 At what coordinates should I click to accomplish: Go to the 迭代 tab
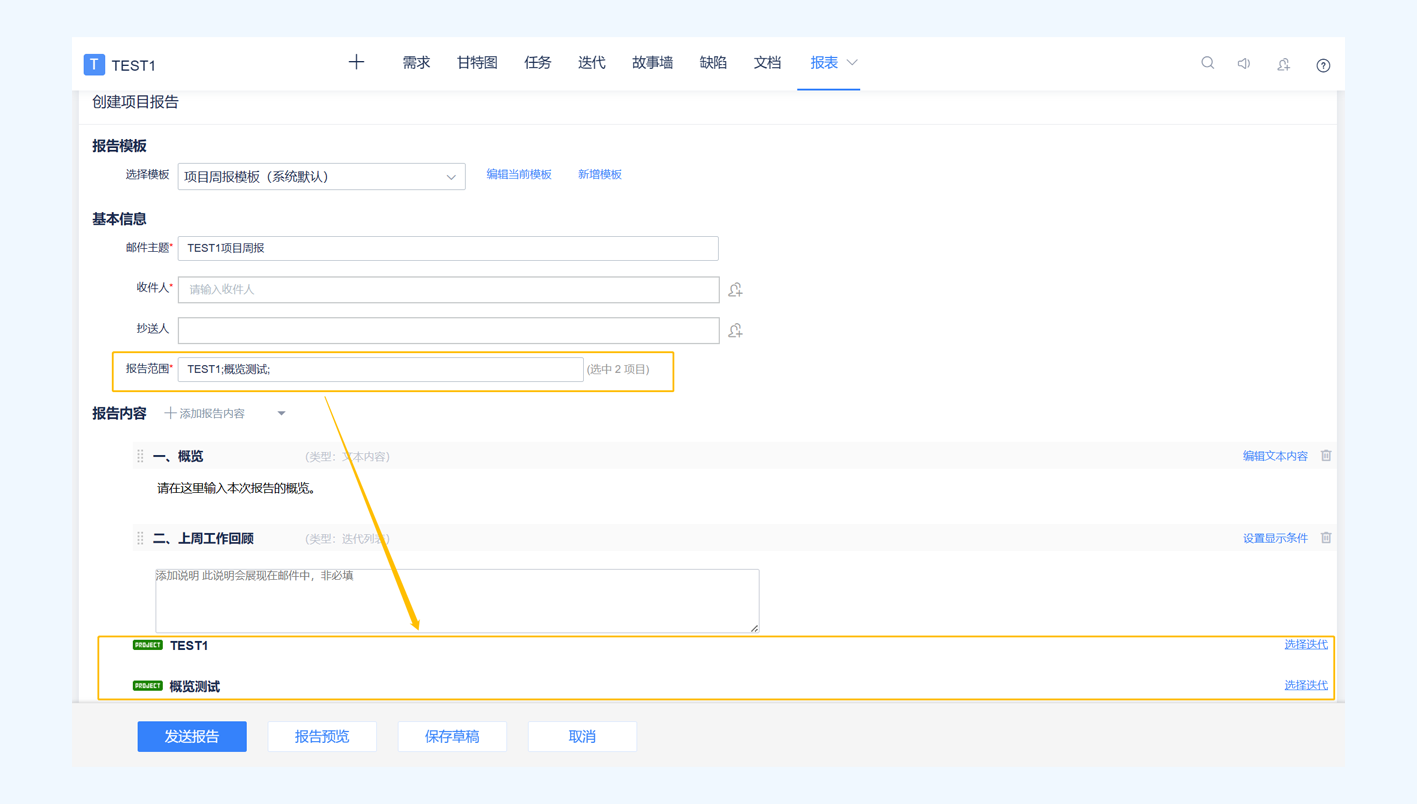(x=591, y=63)
